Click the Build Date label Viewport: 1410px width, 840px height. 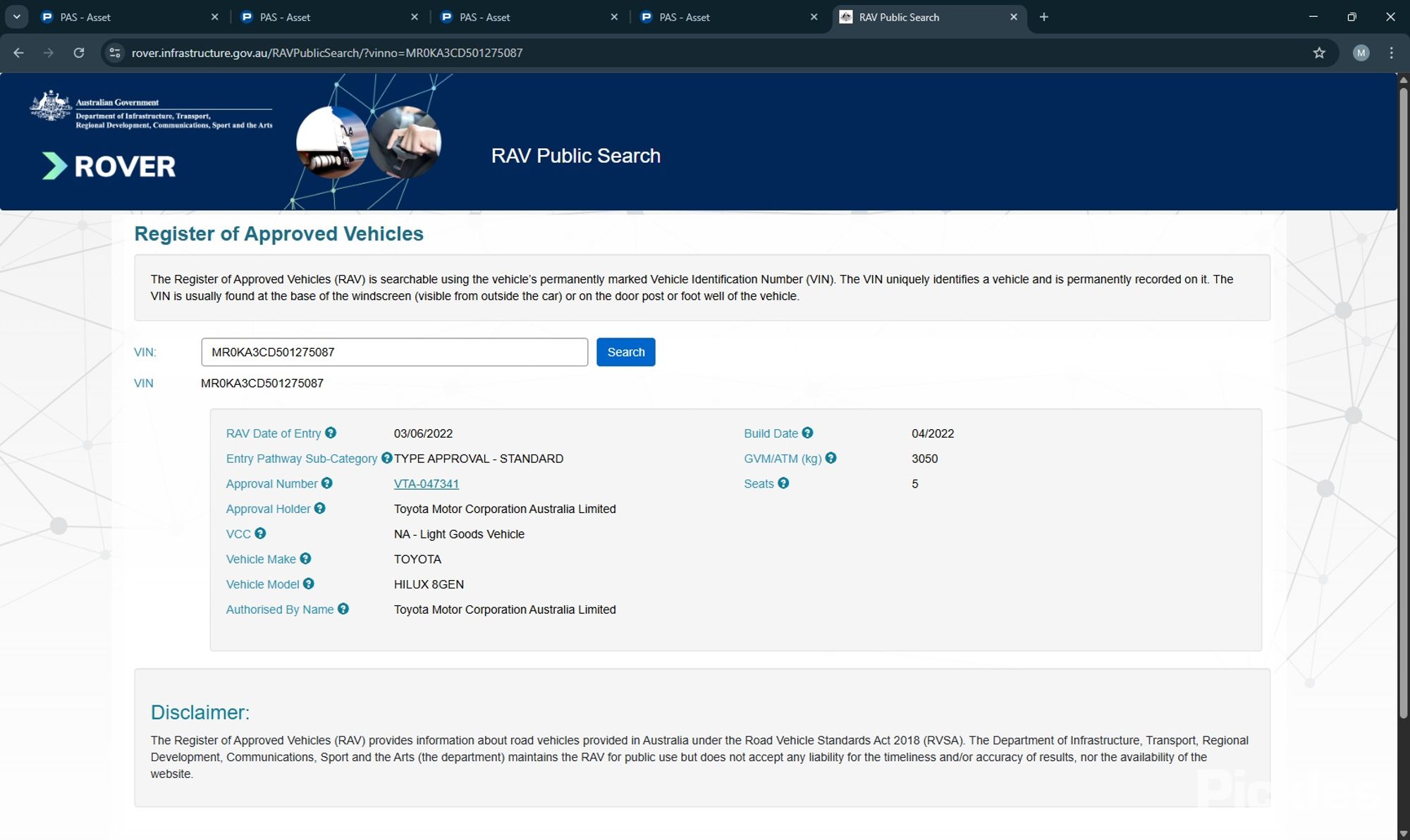pos(771,433)
